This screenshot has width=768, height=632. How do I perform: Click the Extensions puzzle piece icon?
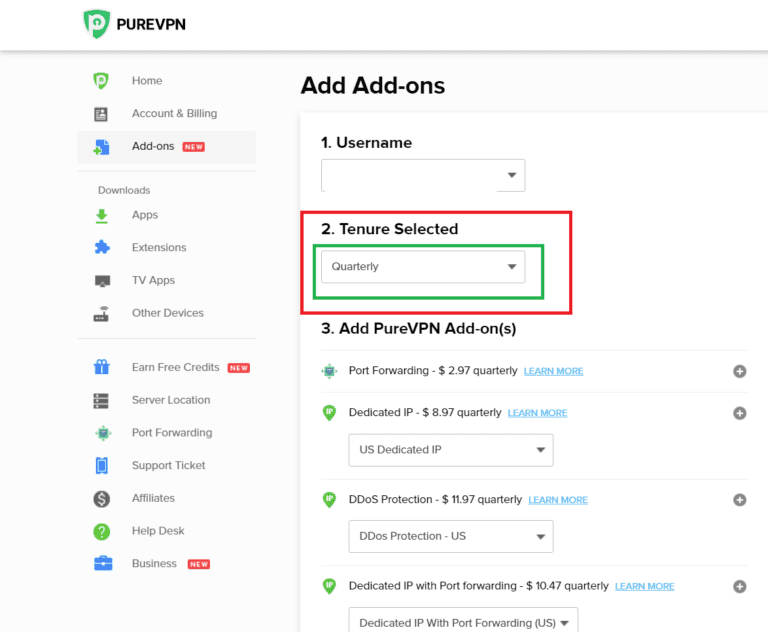(x=101, y=248)
